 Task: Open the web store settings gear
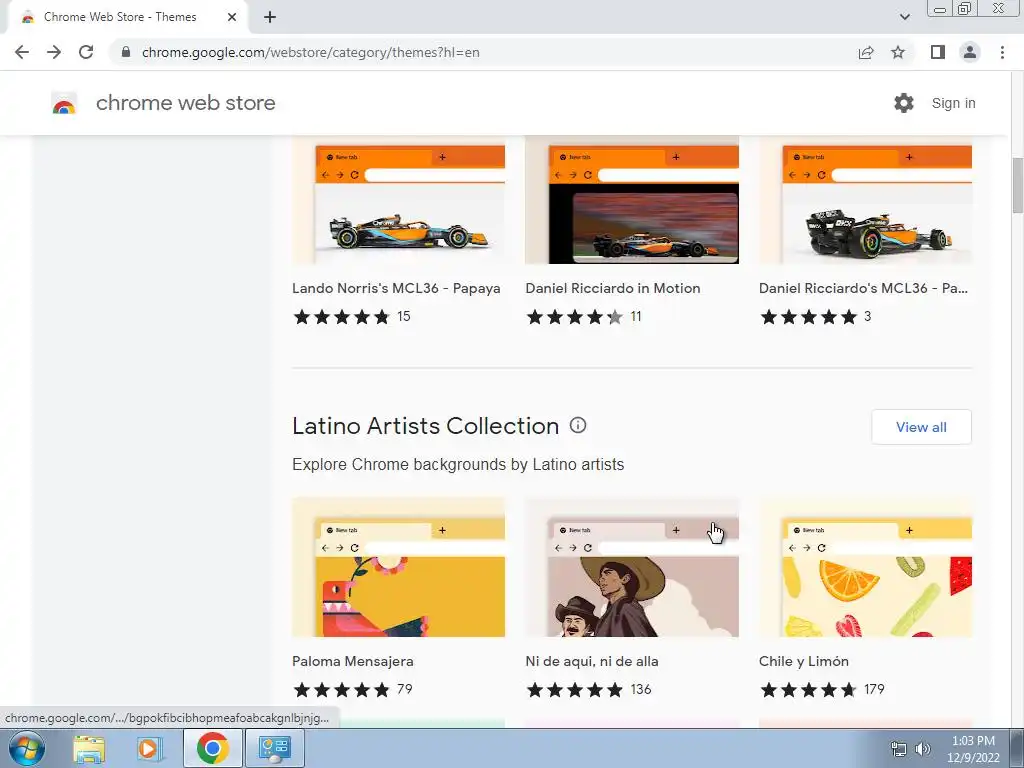click(x=904, y=103)
